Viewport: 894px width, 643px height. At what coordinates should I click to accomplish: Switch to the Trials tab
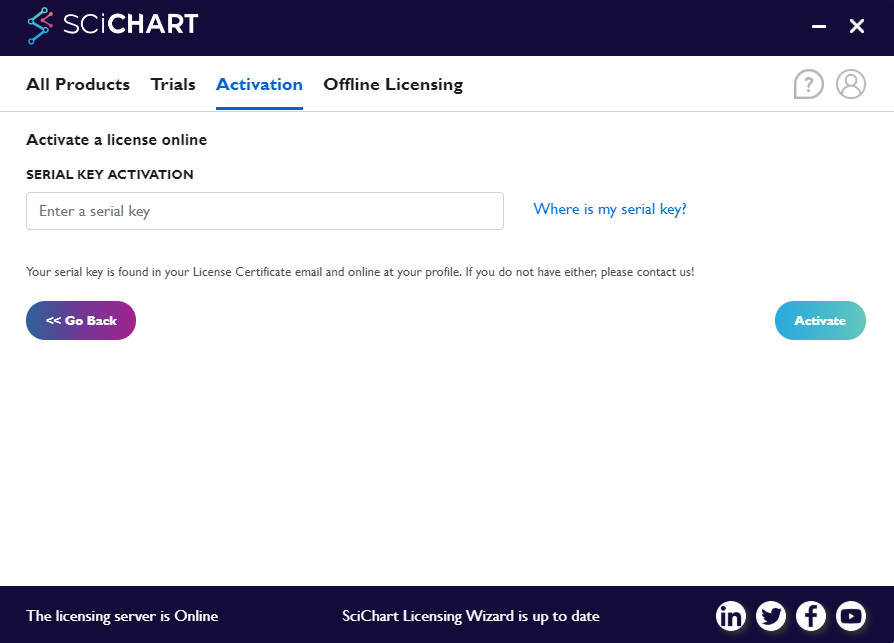point(173,84)
